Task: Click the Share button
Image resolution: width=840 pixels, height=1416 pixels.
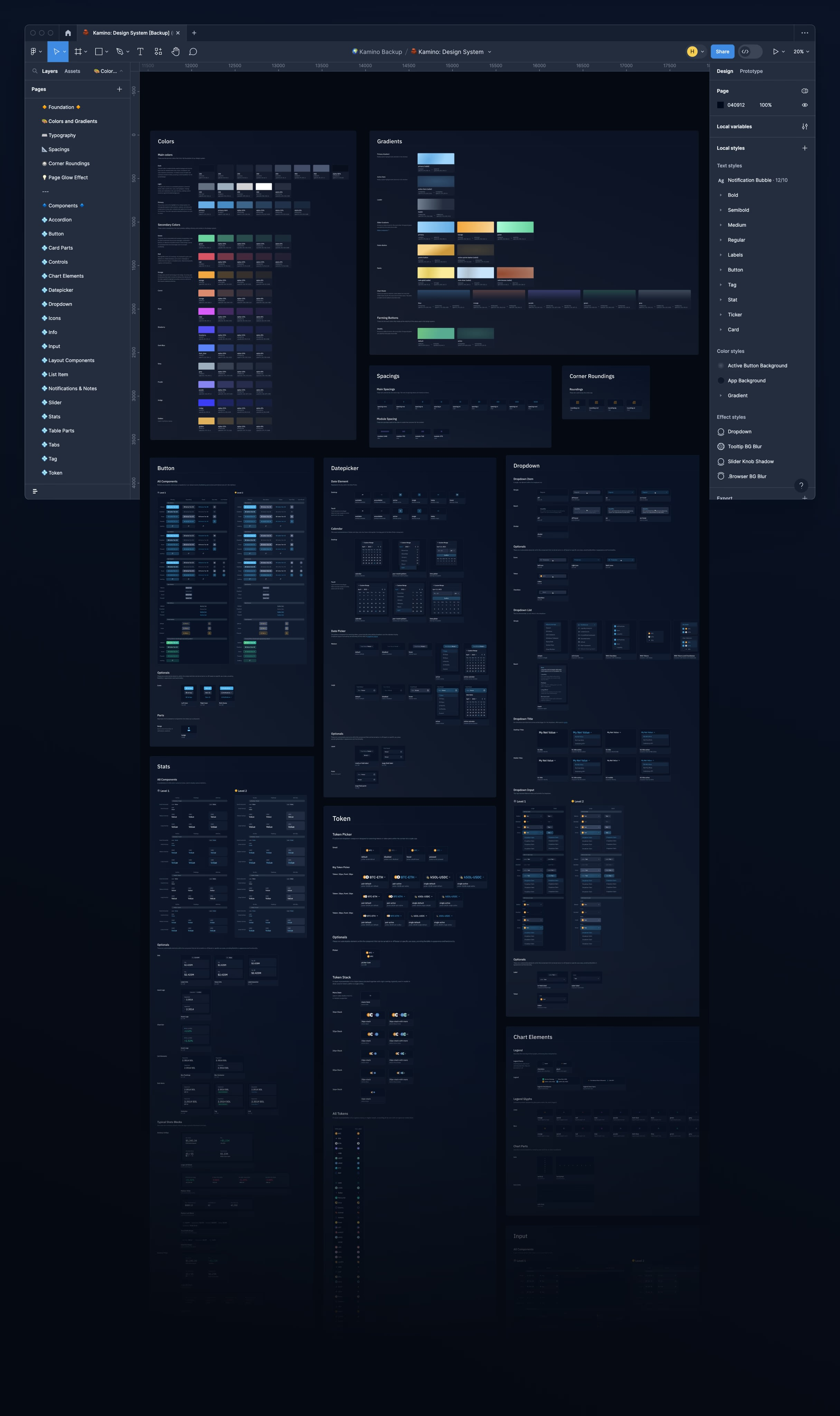Action: coord(722,52)
